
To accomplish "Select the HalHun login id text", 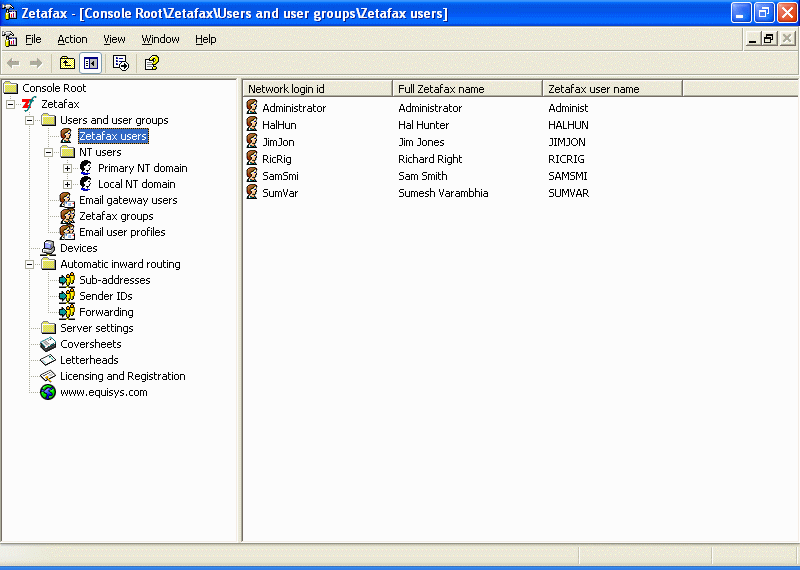I will (x=279, y=125).
